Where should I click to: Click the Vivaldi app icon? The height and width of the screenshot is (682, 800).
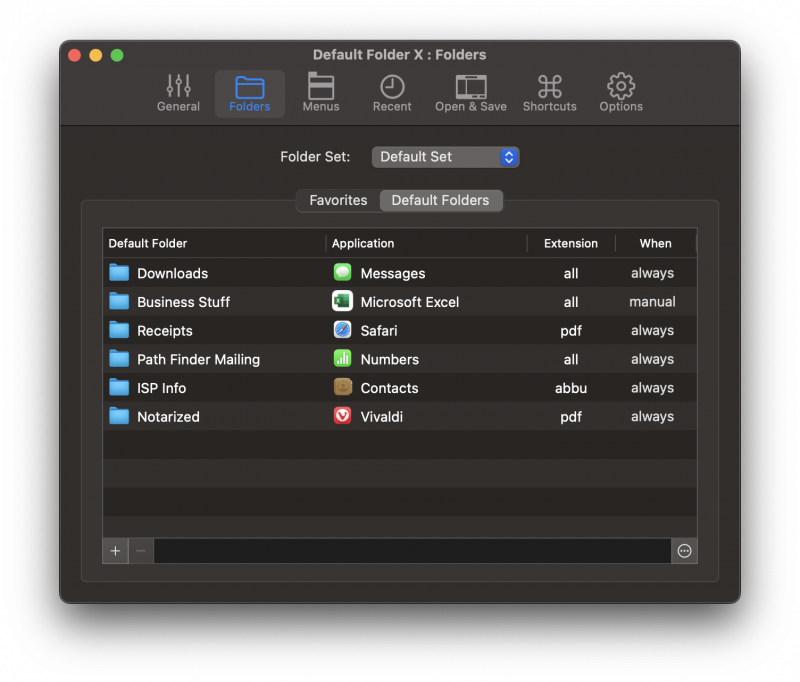(342, 416)
